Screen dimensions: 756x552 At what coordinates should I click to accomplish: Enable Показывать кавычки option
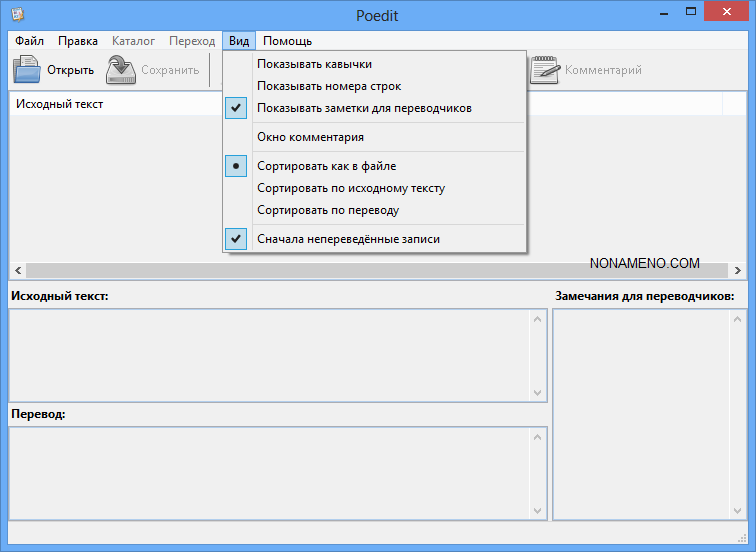pos(314,64)
